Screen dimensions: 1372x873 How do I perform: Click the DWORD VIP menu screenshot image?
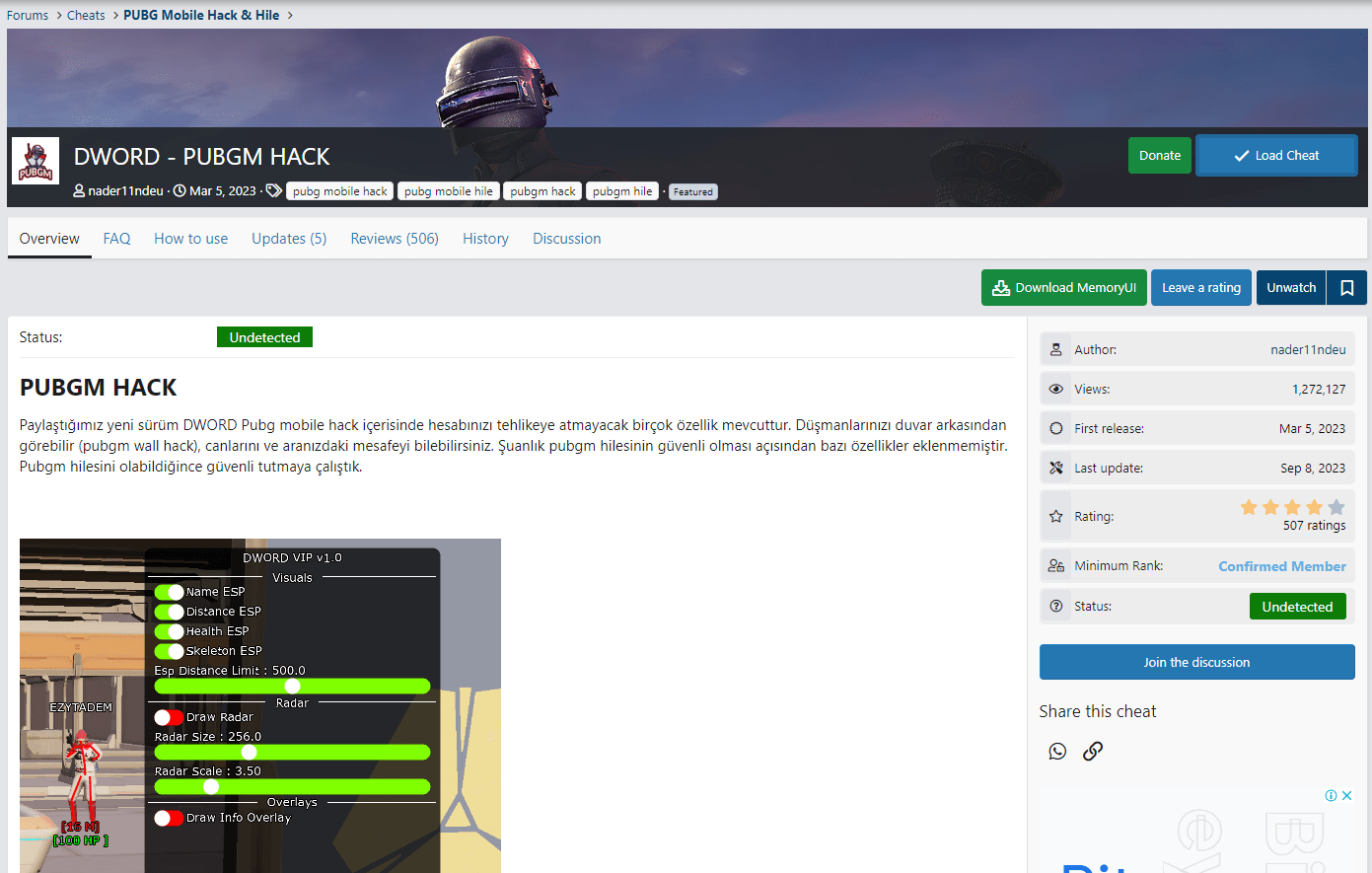pyautogui.click(x=260, y=705)
